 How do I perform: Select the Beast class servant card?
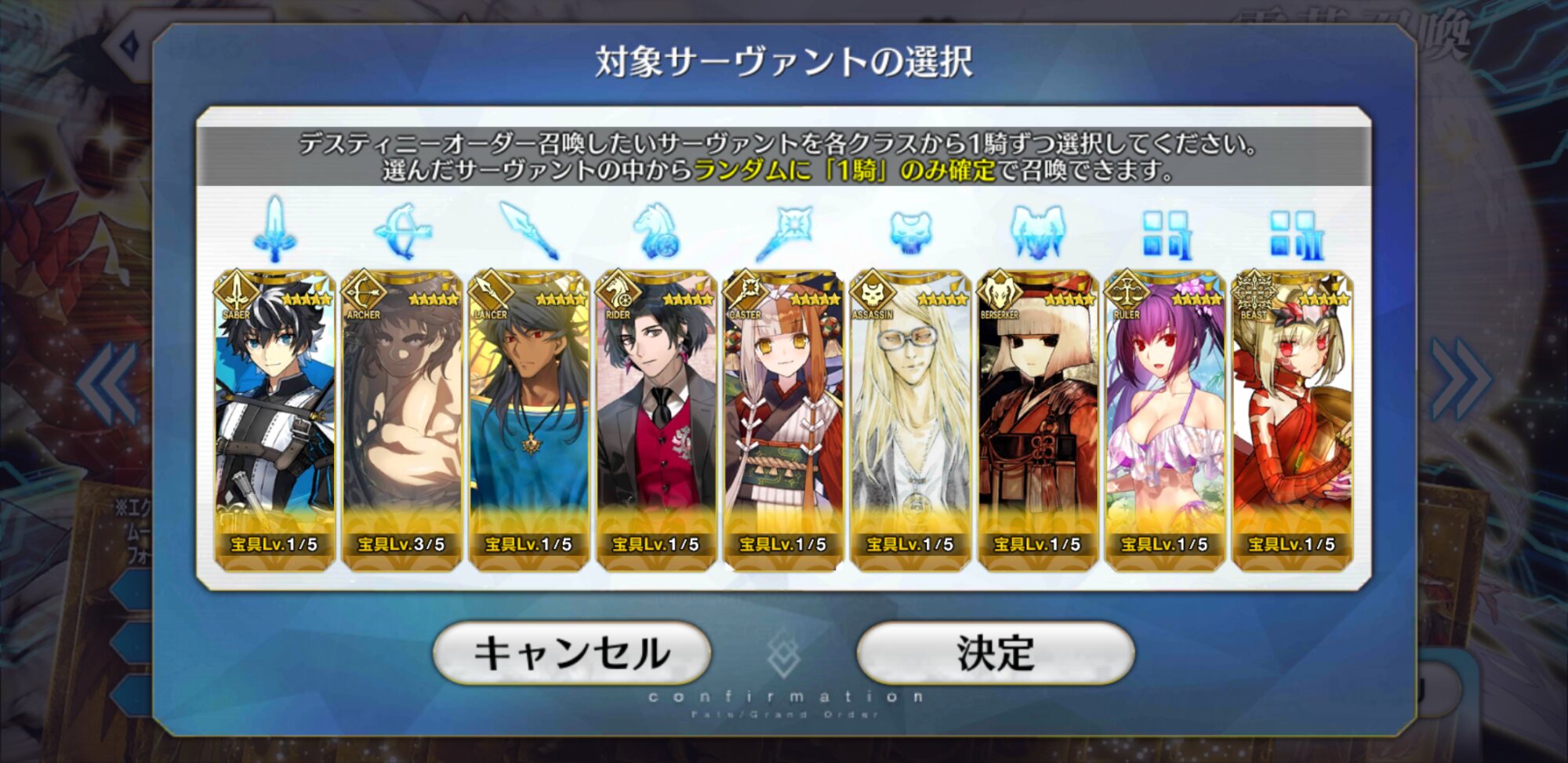tap(1293, 420)
